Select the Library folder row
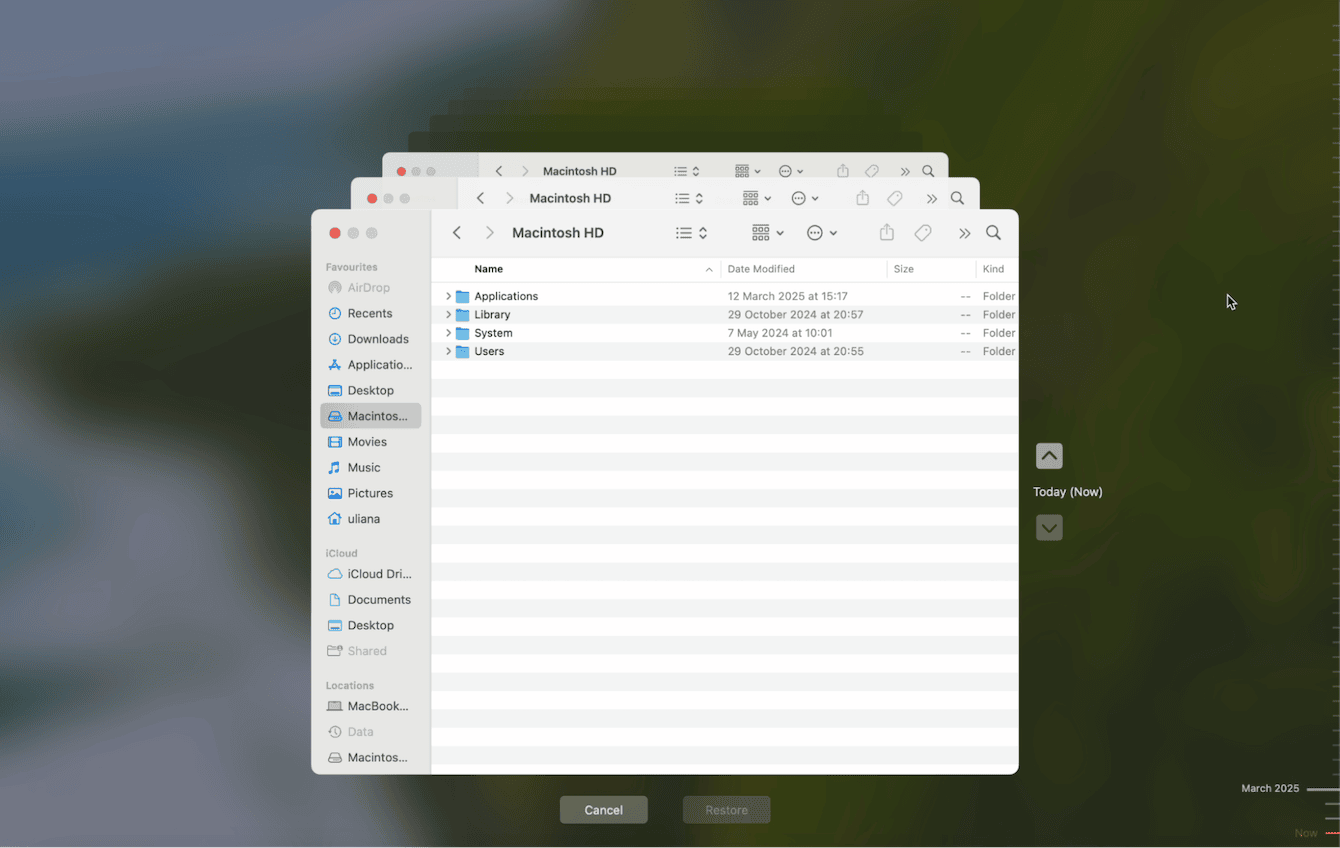 pos(600,314)
